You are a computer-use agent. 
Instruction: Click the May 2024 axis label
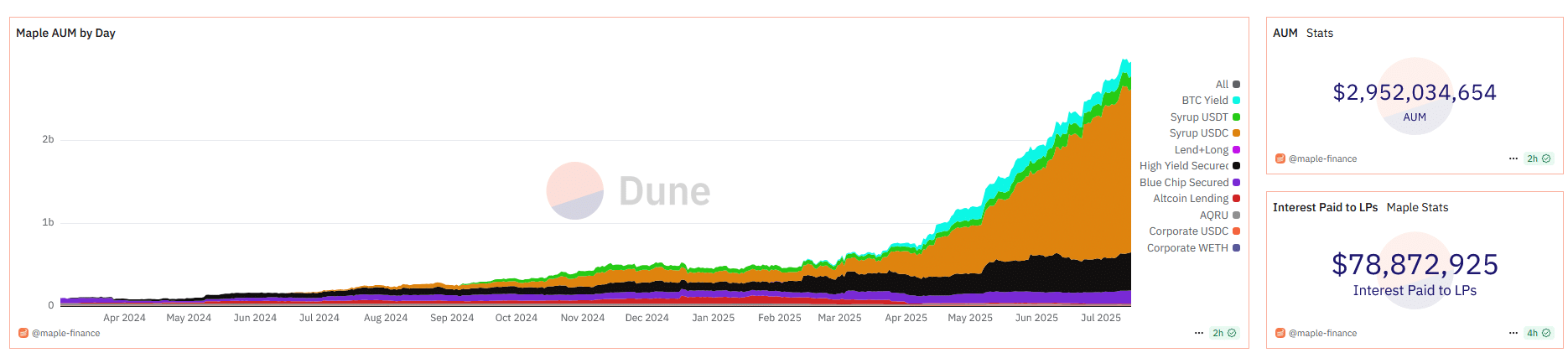coord(189,318)
